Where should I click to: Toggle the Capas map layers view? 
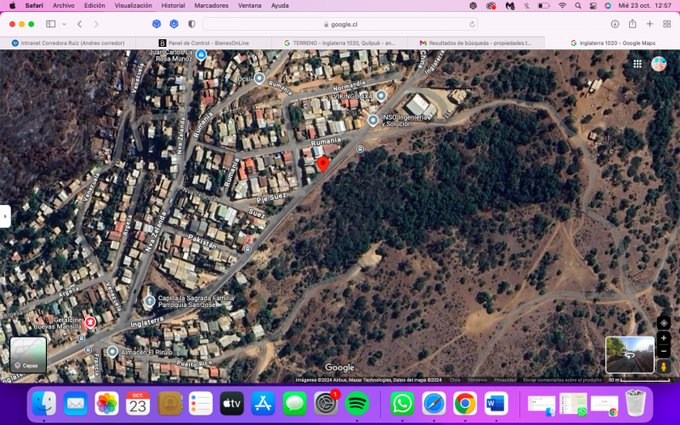click(x=28, y=354)
